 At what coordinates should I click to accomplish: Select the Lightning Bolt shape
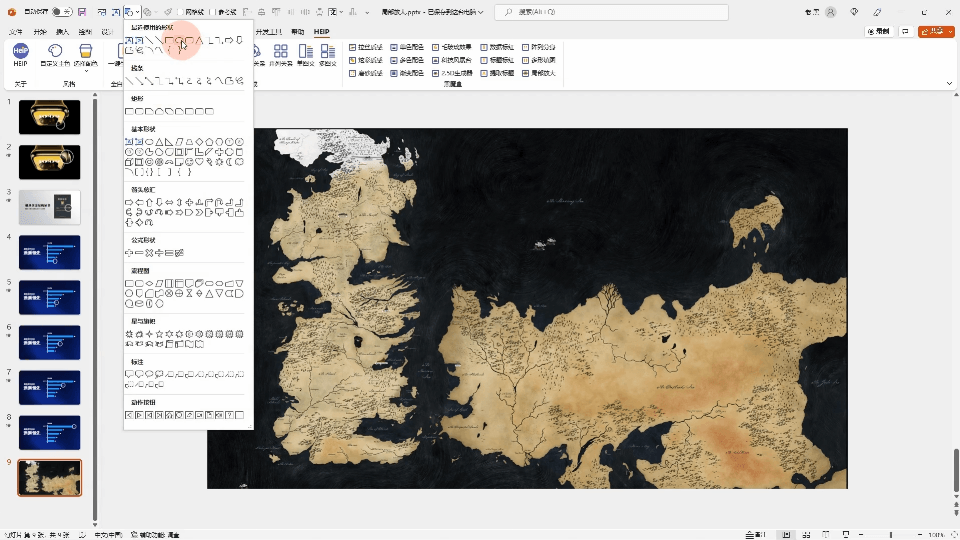pyautogui.click(x=209, y=162)
